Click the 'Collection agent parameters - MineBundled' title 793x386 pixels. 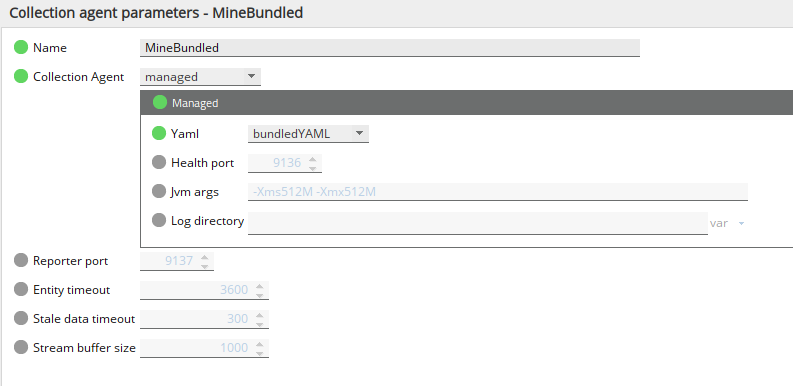pyautogui.click(x=156, y=13)
